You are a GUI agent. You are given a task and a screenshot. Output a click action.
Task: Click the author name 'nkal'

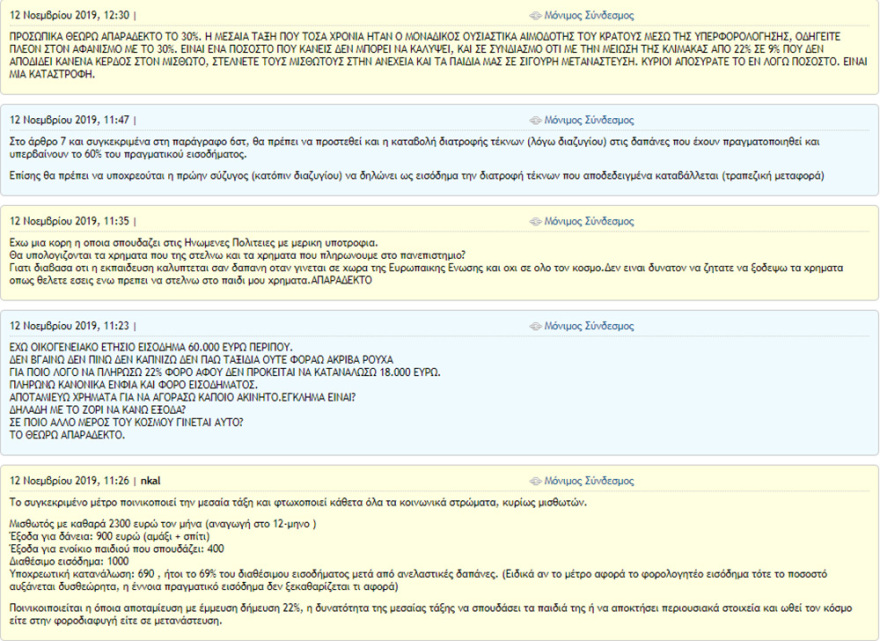152,481
